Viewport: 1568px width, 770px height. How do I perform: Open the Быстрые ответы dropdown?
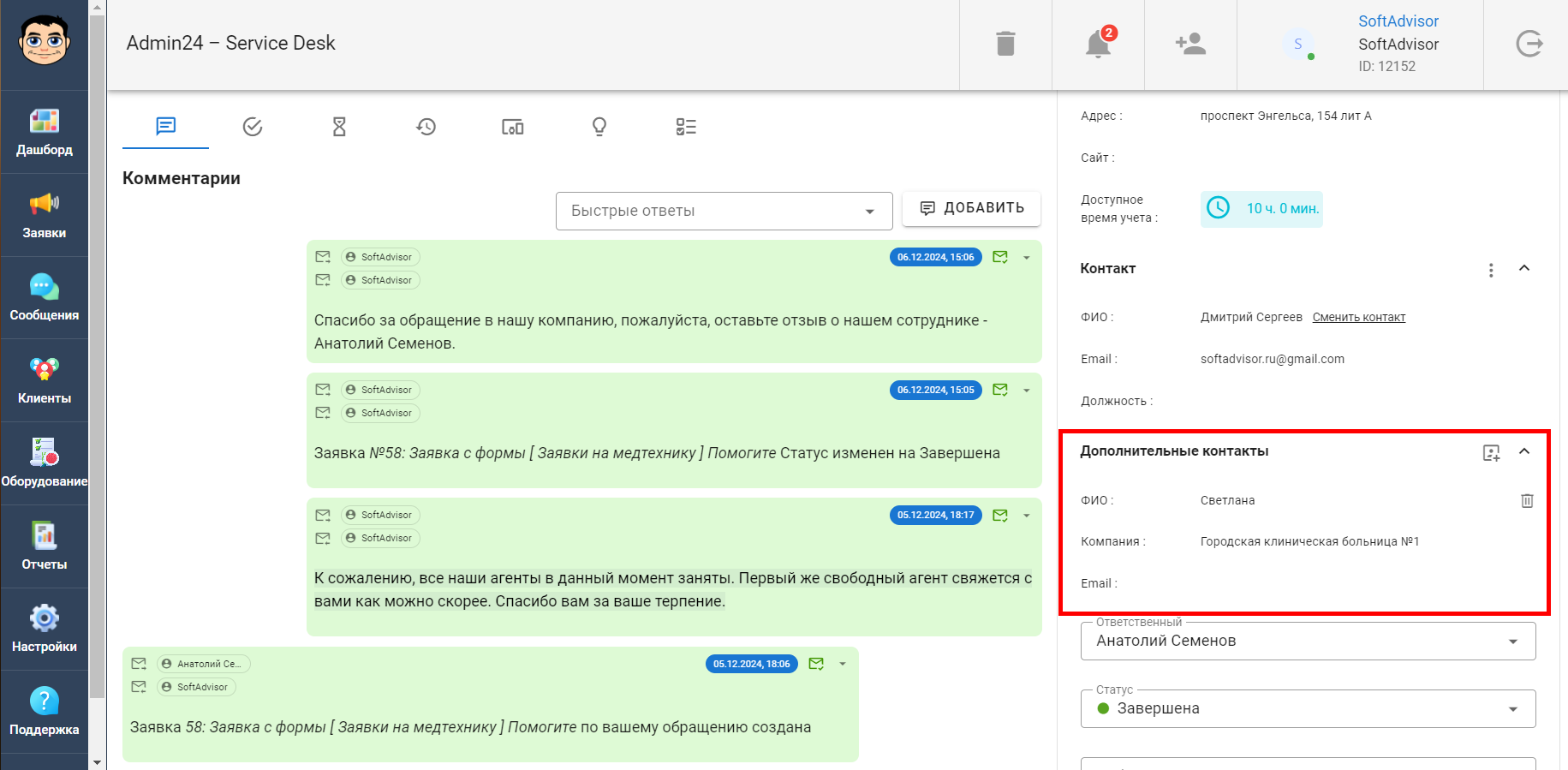(x=724, y=211)
